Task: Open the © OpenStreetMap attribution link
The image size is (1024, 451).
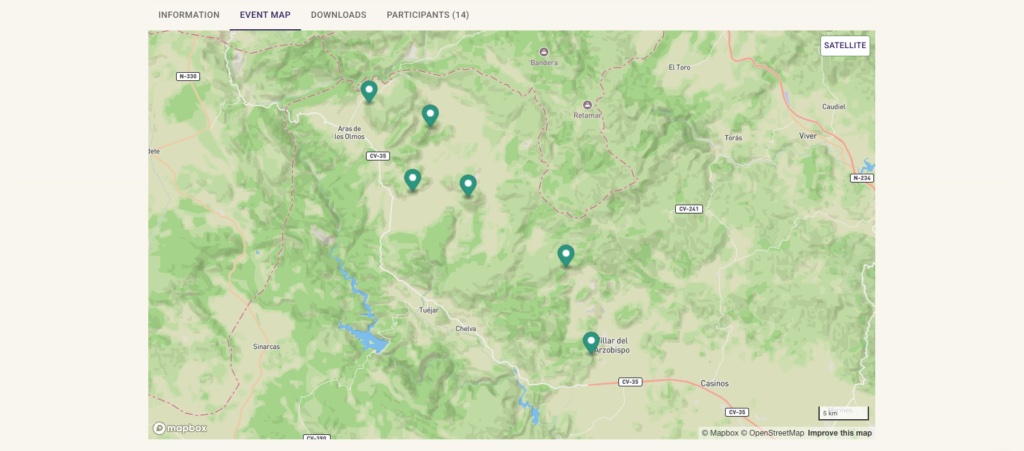Action: pos(773,433)
